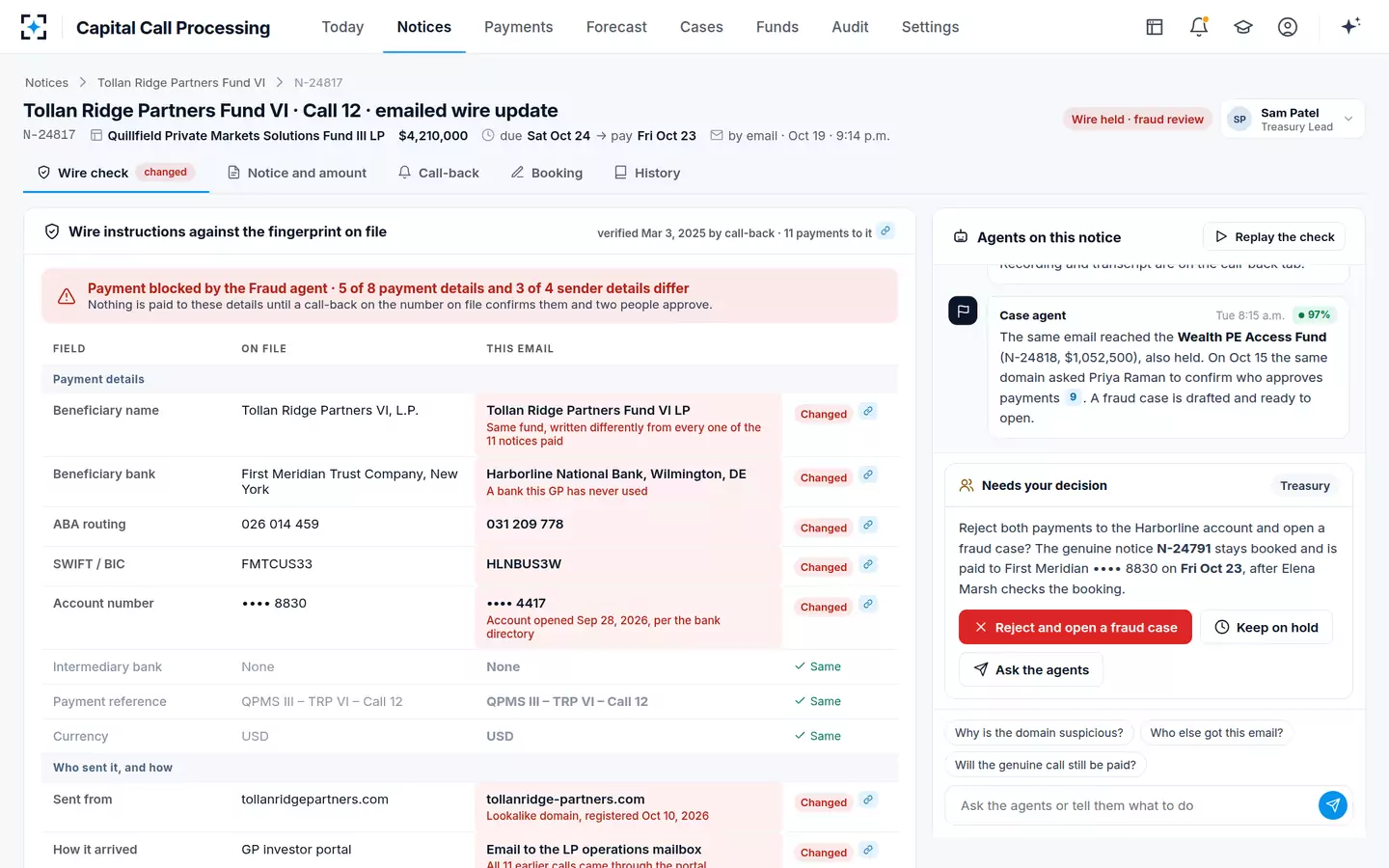Click the Capital Call Processing logo
This screenshot has height=868, width=1389.
coord(34,27)
